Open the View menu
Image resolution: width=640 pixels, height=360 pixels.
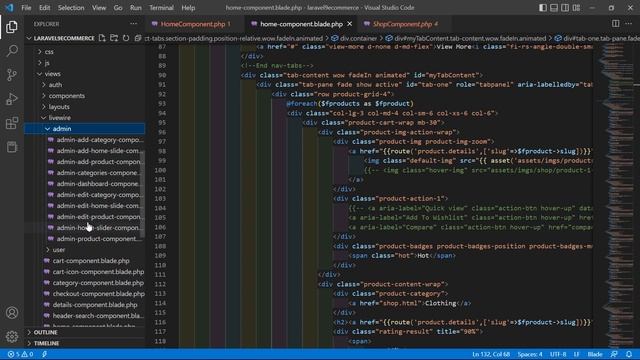(99, 7)
